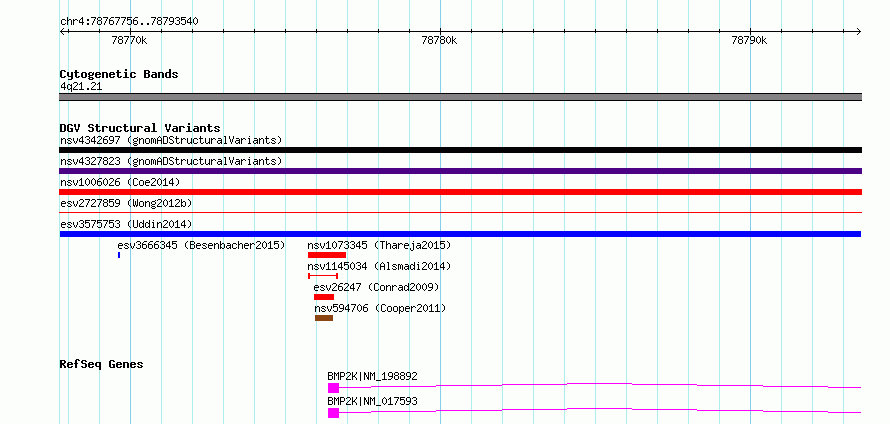Open variant label esv3575753 (Uddin2014)
The height and width of the screenshot is (424, 890).
point(126,224)
